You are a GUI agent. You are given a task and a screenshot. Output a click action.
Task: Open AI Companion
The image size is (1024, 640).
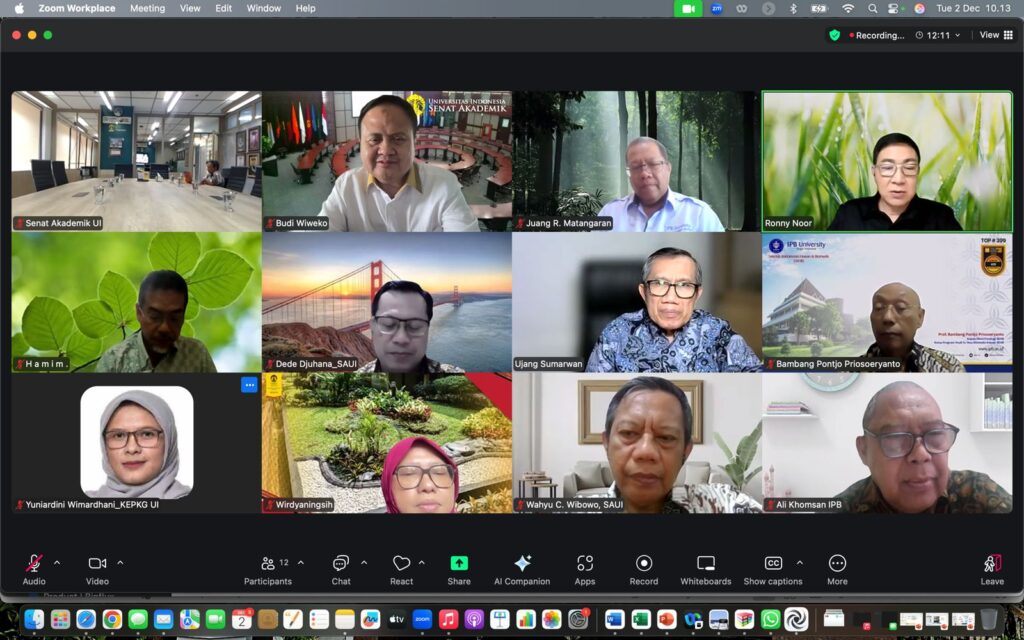click(x=521, y=564)
